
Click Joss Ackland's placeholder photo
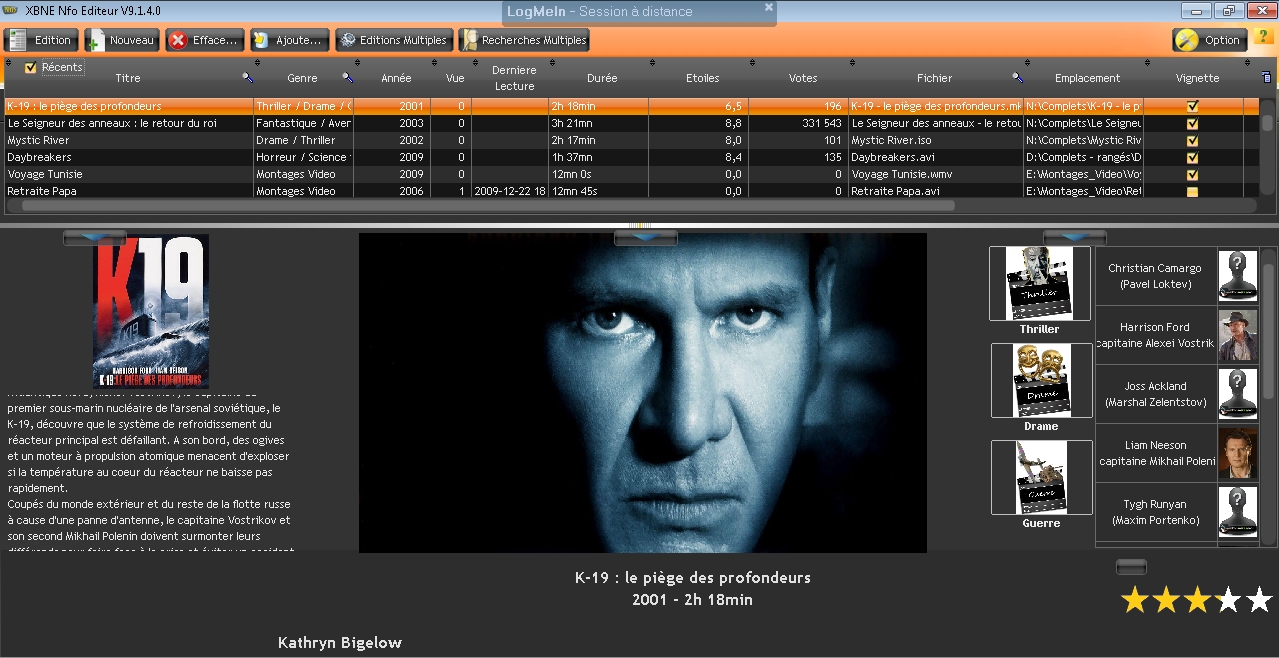point(1238,394)
